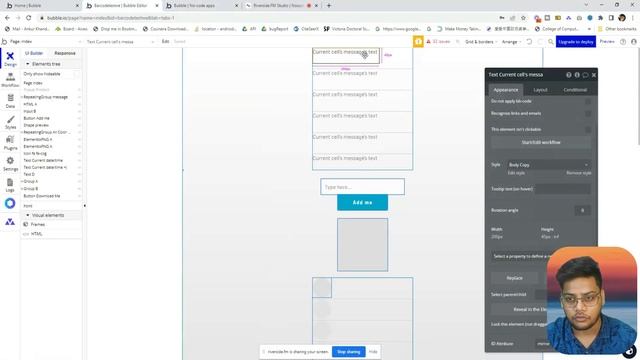Click the 'Stop sharing' button
The image size is (640, 360).
pos(349,351)
